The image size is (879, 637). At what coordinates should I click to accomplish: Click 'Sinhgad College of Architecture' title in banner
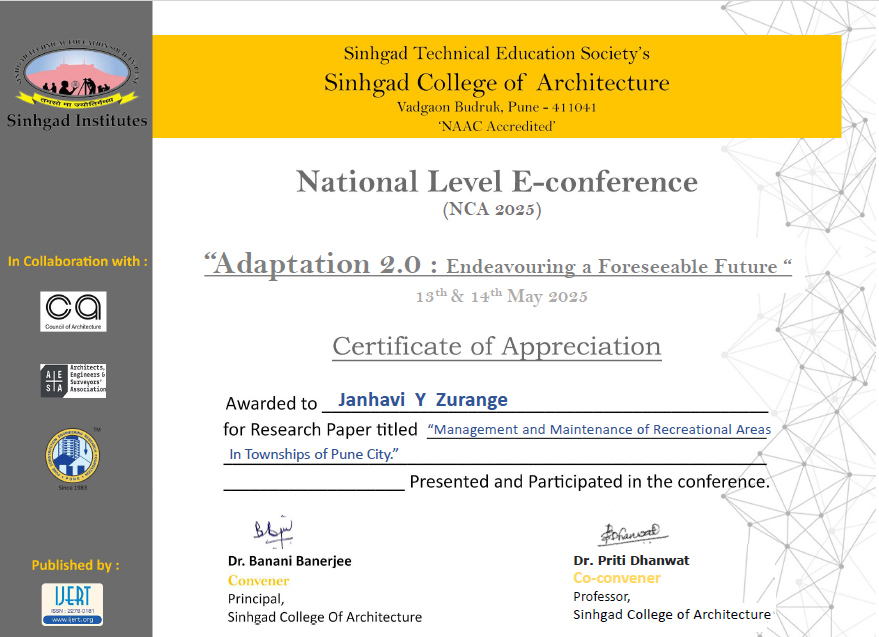click(x=497, y=83)
